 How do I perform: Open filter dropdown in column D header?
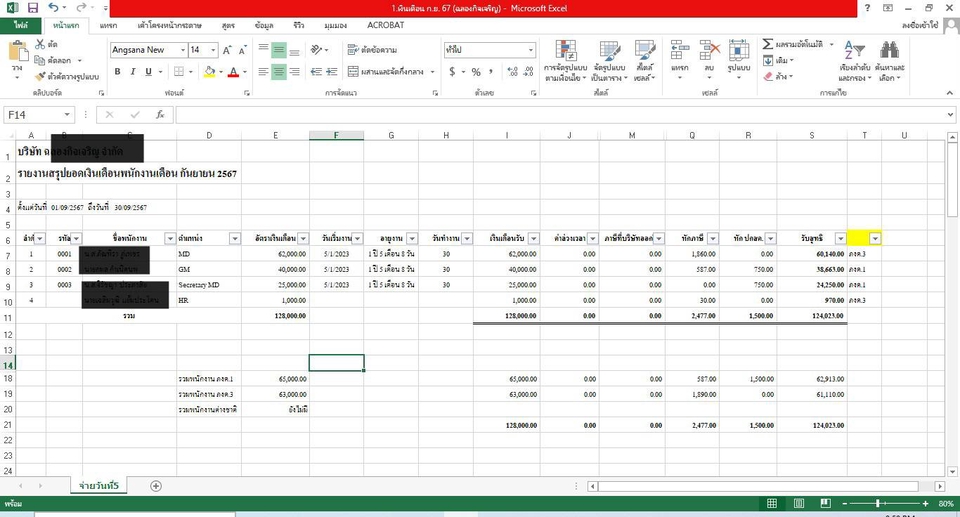click(234, 238)
